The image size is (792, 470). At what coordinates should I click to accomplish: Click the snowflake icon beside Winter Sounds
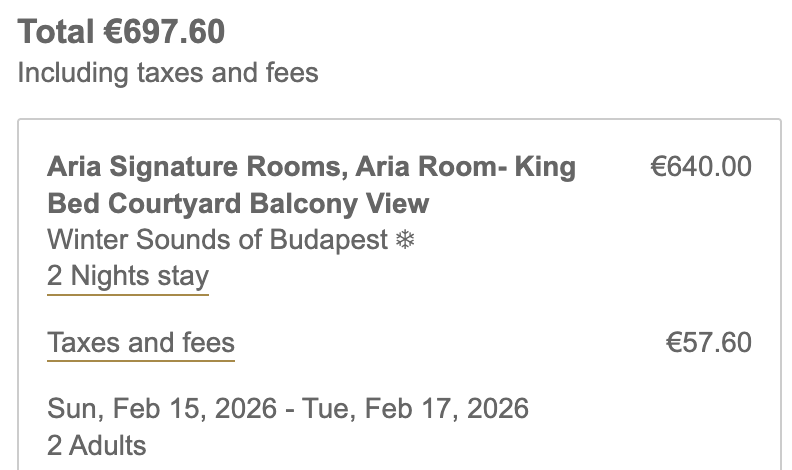coord(405,240)
